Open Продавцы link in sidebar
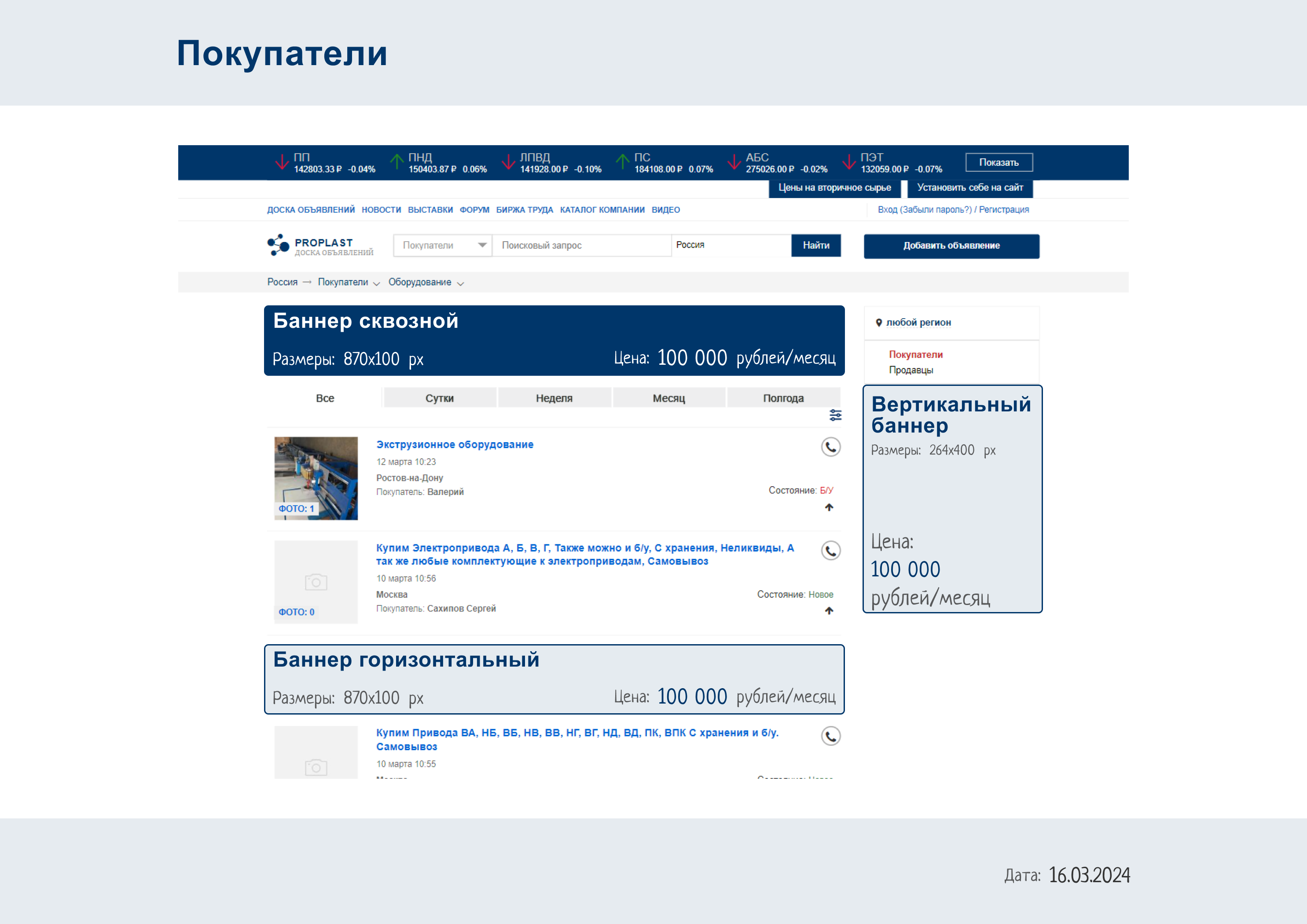The width and height of the screenshot is (1307, 924). pyautogui.click(x=911, y=370)
